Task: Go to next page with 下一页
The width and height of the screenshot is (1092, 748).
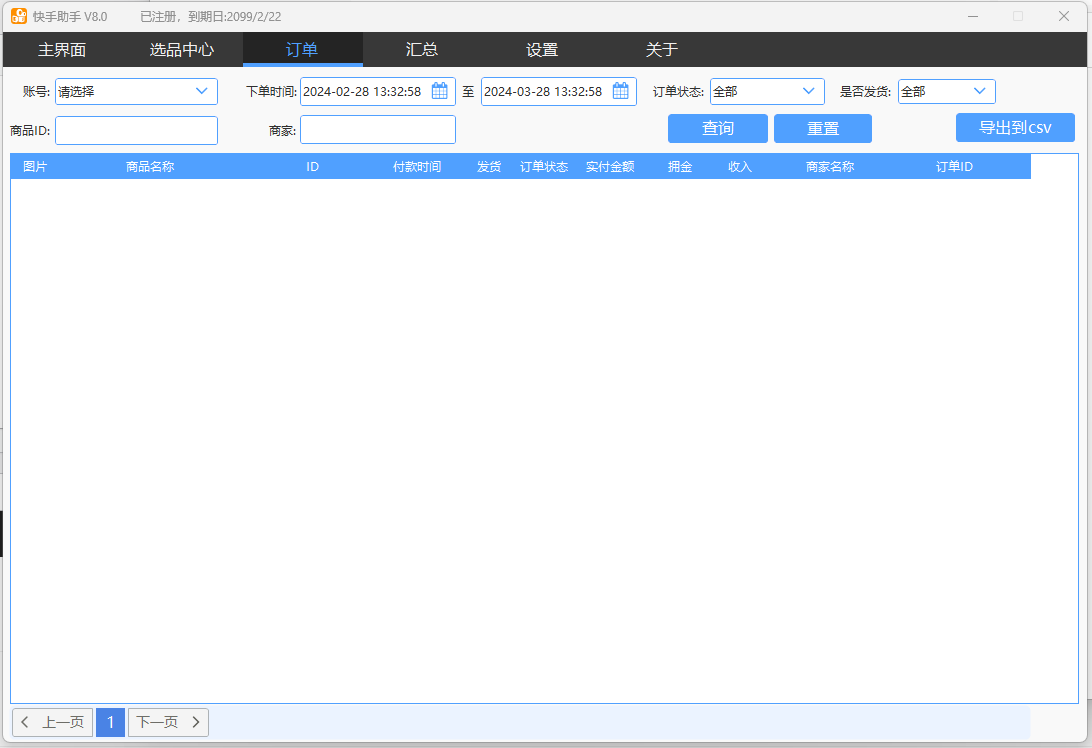Action: coord(168,722)
